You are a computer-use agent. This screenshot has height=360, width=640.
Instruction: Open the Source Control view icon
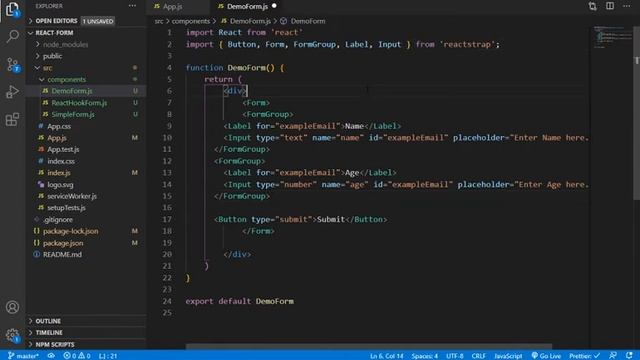point(12,64)
